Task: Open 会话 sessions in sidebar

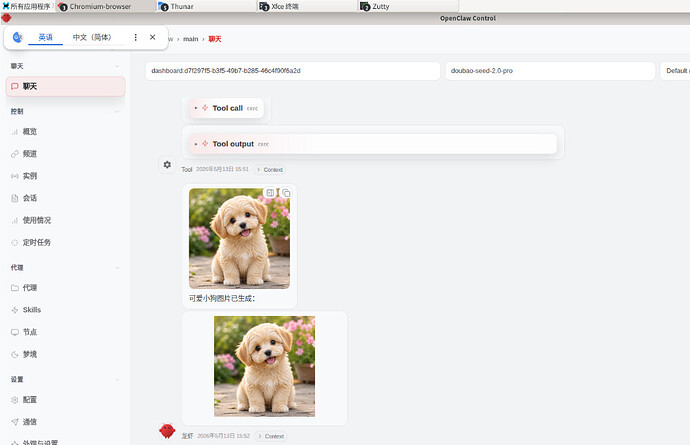Action: click(65, 198)
